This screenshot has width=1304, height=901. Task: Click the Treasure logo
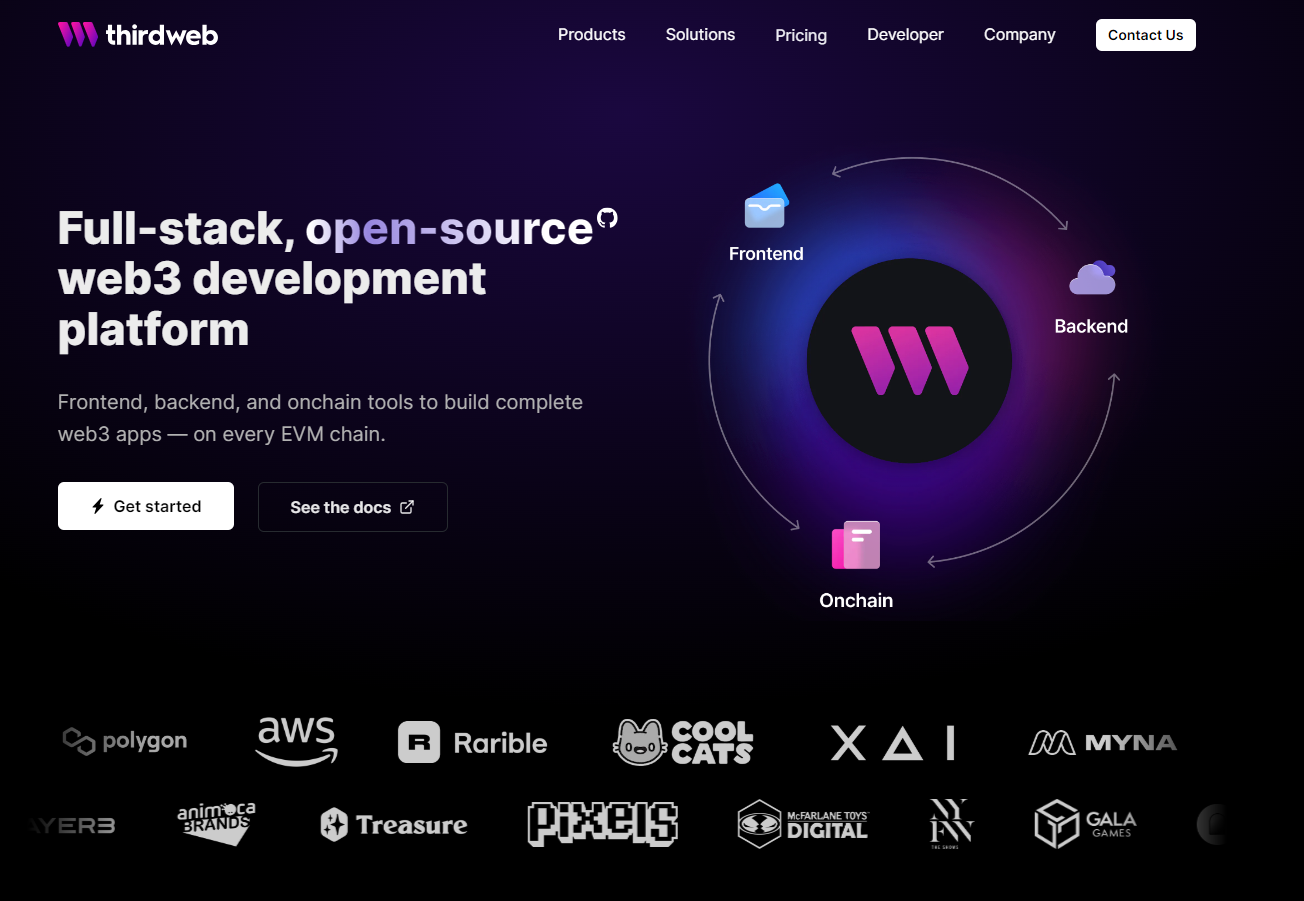[394, 825]
